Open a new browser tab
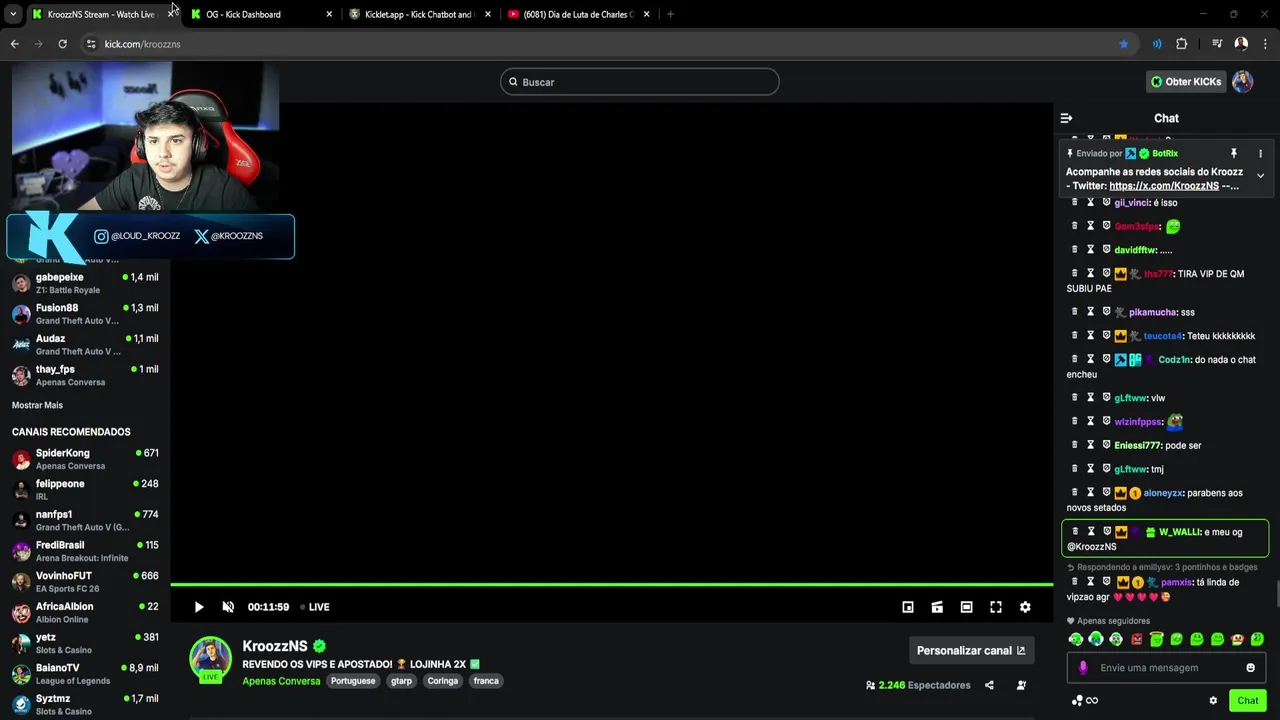Screen dimensions: 1280x720 670,14
